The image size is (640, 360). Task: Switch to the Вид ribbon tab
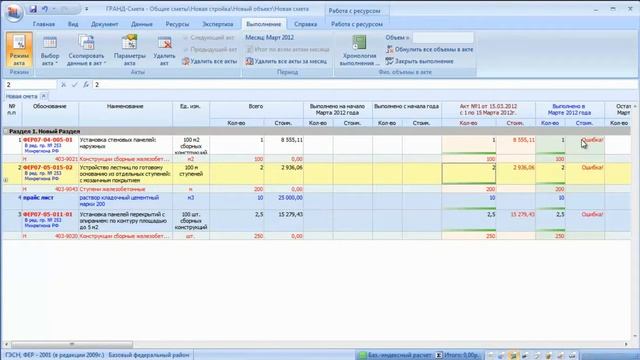click(73, 24)
